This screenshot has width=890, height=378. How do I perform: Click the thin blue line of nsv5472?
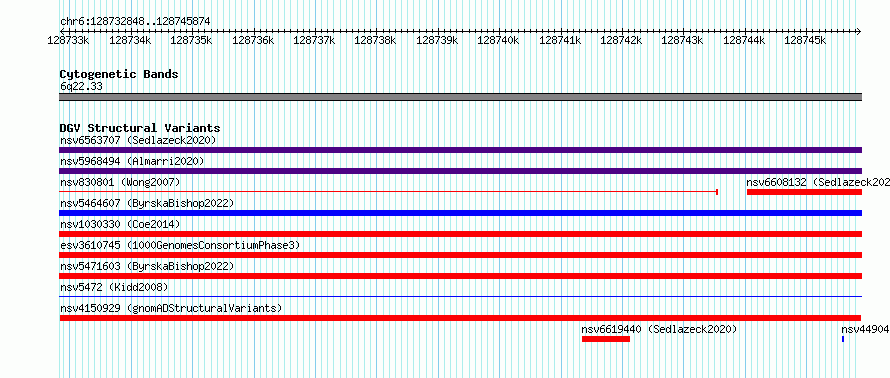point(460,296)
